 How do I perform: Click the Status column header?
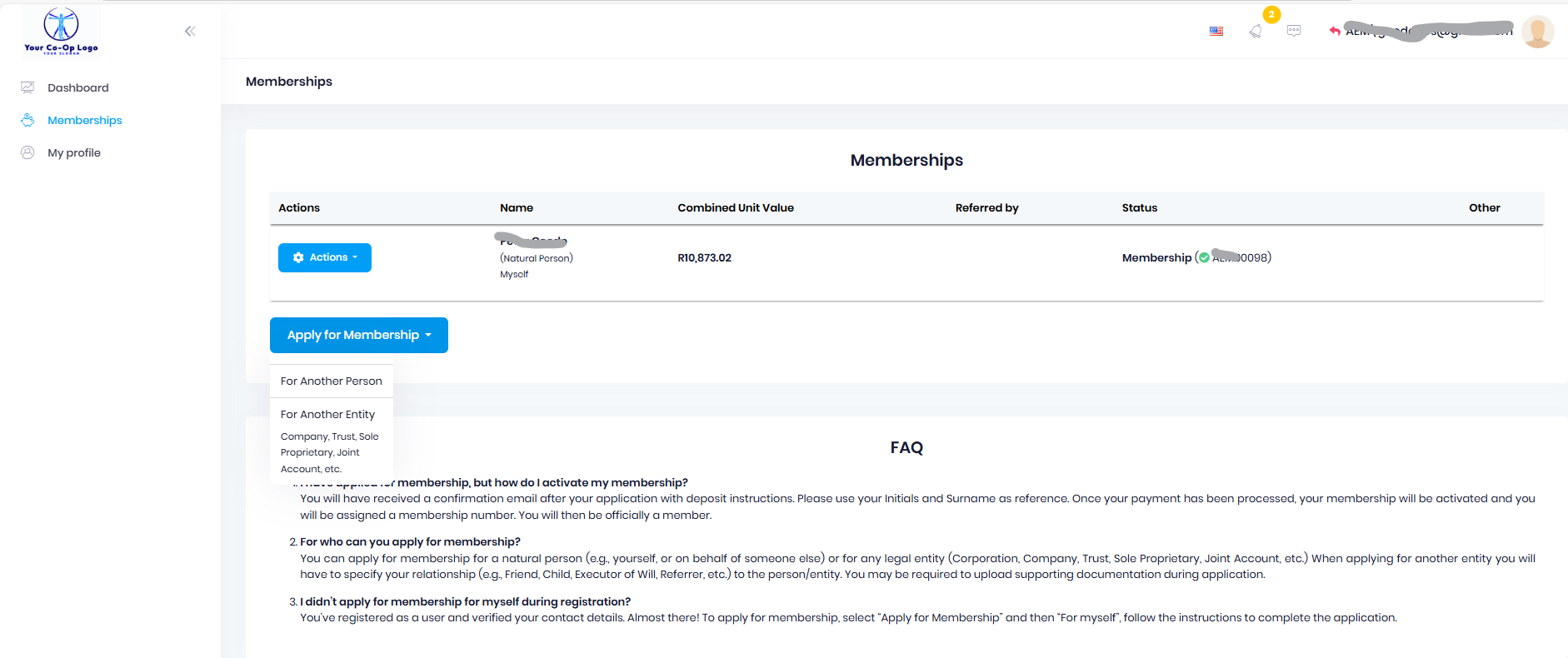[1140, 207]
